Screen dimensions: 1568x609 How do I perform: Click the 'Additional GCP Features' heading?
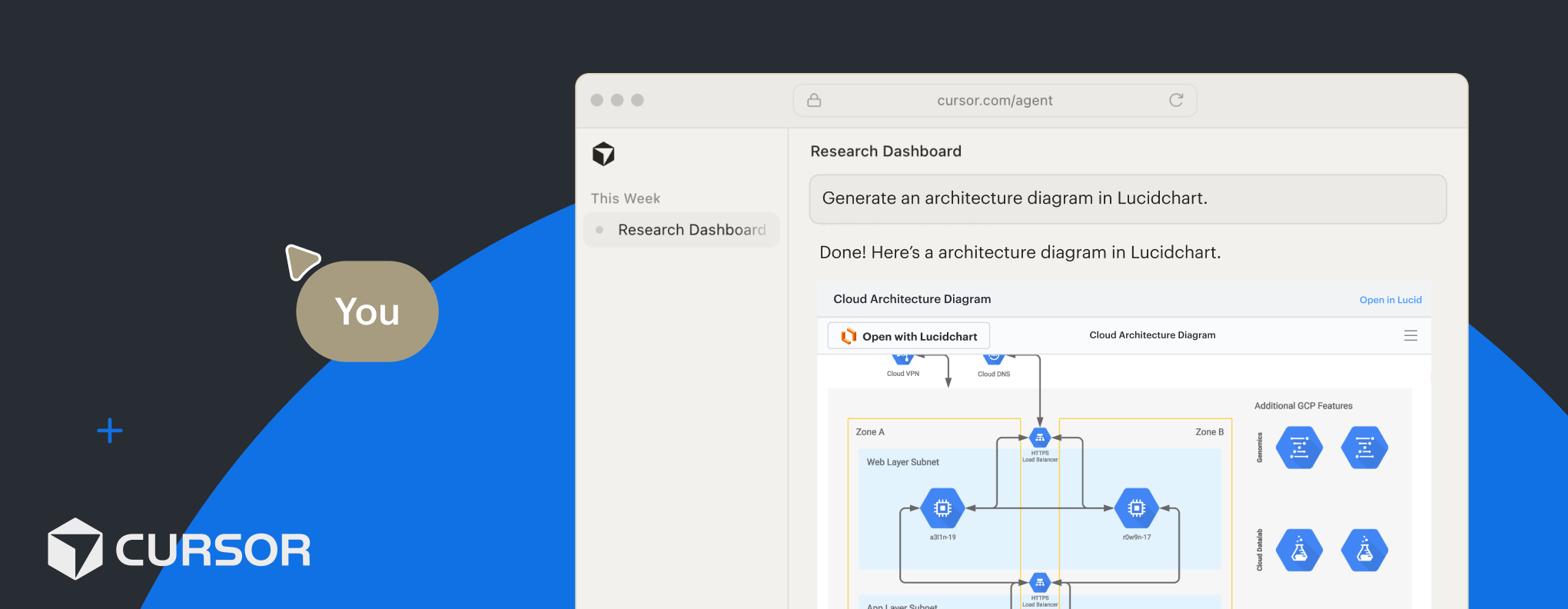(x=1303, y=406)
